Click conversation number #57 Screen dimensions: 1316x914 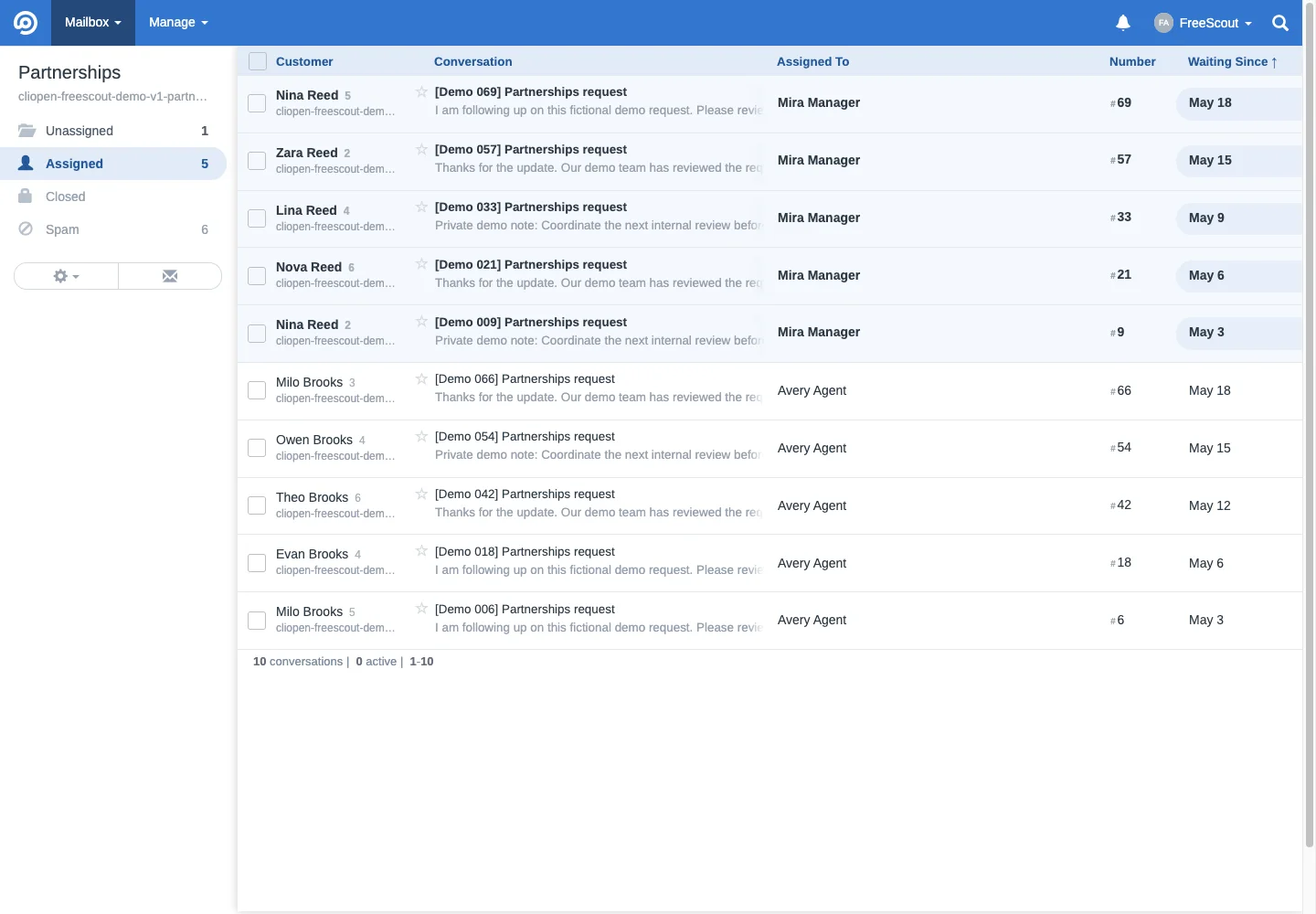click(x=1121, y=159)
